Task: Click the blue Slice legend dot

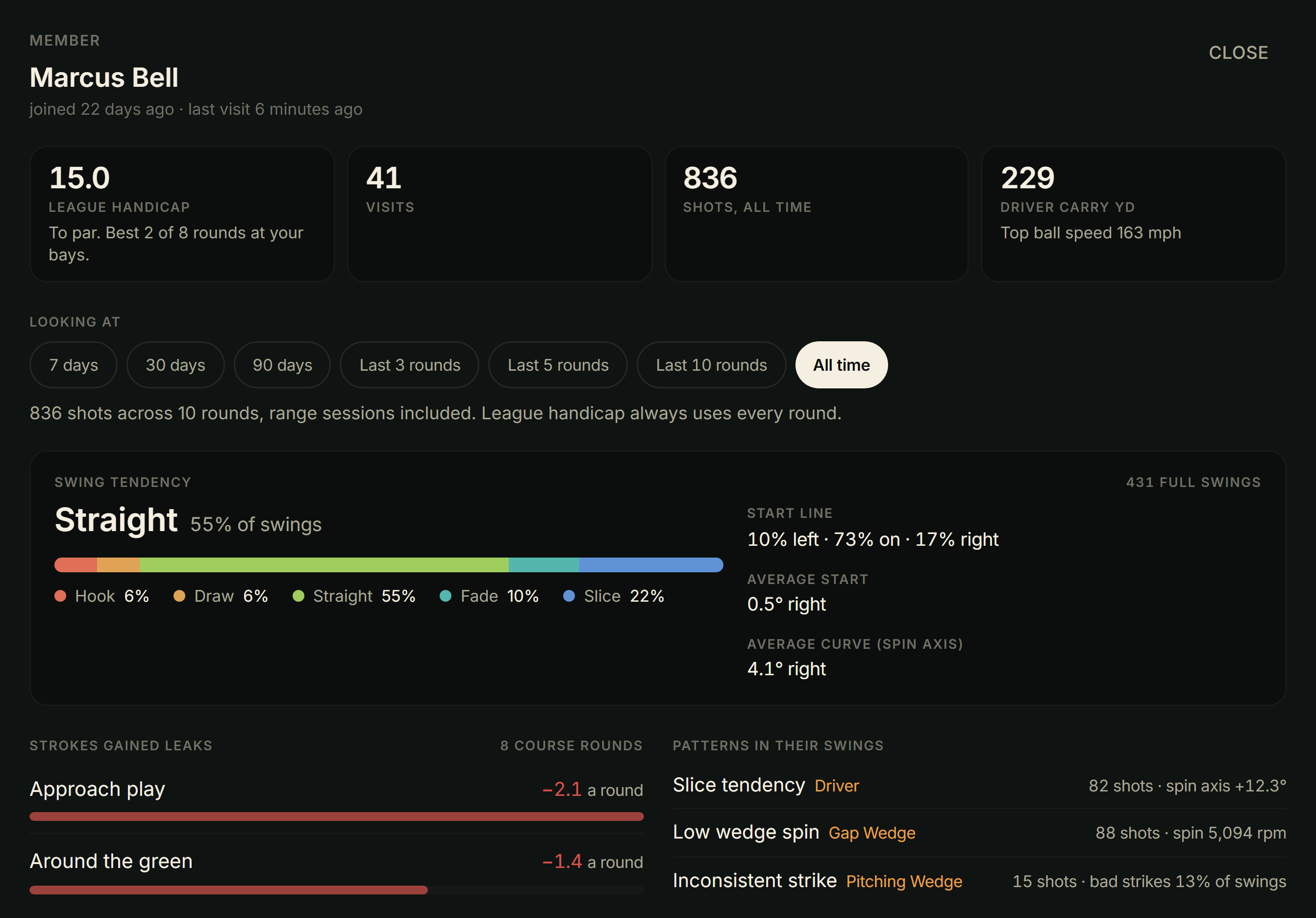Action: 569,596
